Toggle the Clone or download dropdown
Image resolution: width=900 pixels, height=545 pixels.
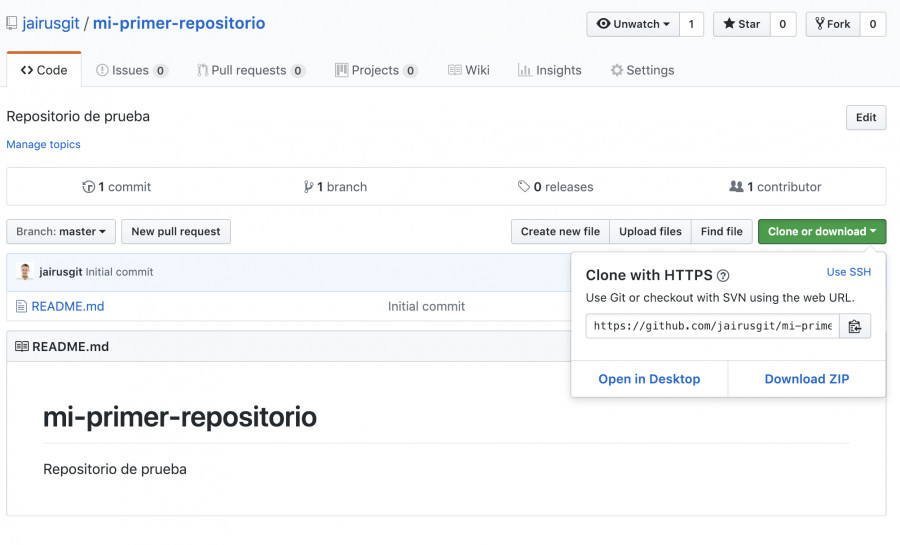[822, 231]
